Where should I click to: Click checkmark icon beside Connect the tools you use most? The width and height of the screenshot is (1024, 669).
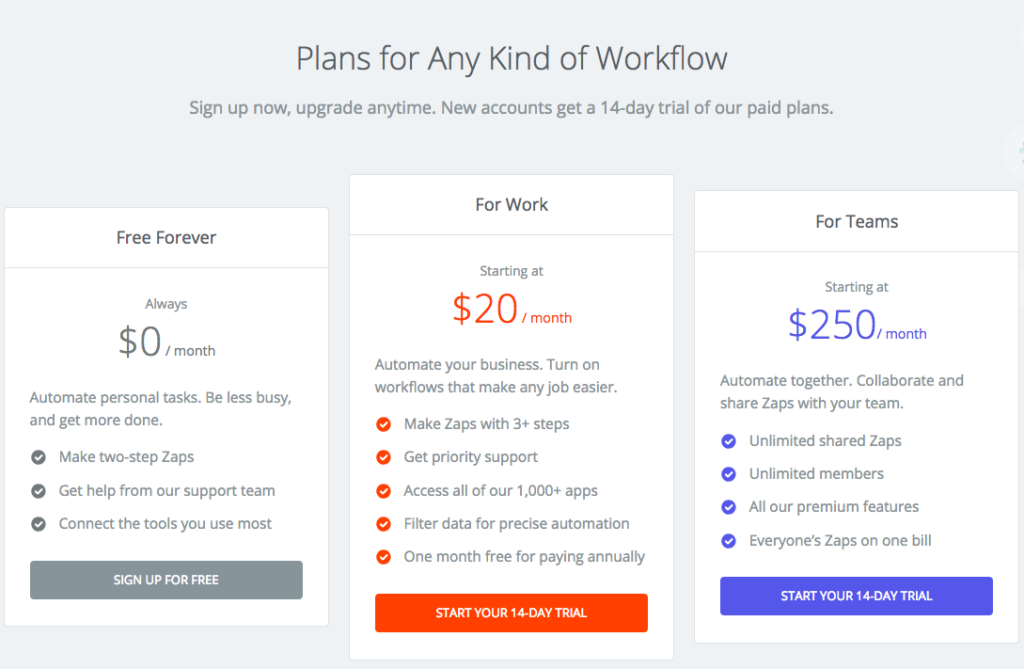click(39, 524)
